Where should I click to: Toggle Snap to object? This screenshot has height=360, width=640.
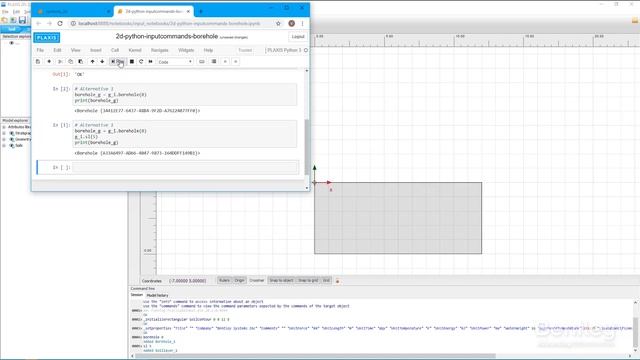click(x=281, y=280)
